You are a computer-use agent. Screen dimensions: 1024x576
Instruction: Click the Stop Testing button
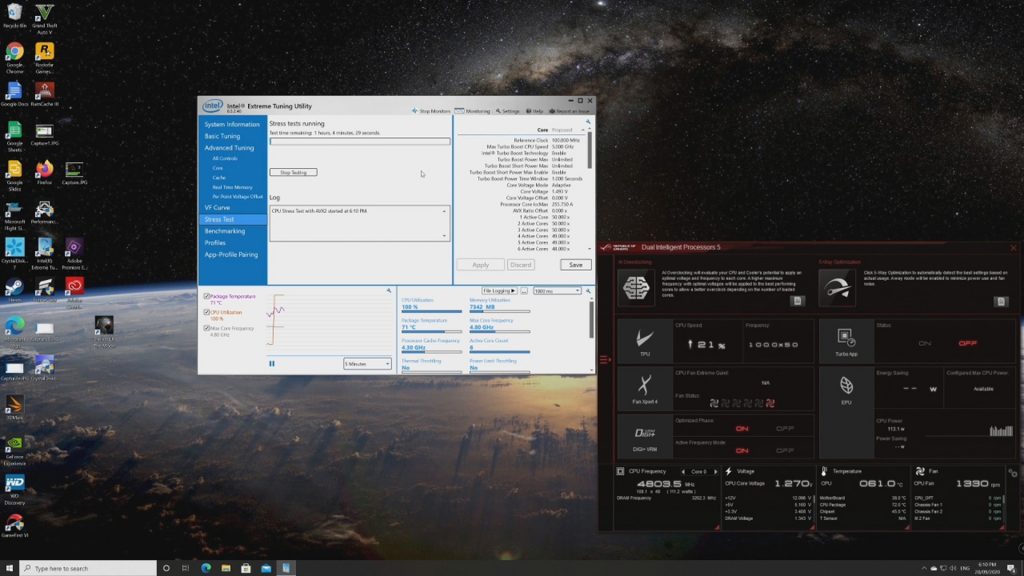coord(293,172)
